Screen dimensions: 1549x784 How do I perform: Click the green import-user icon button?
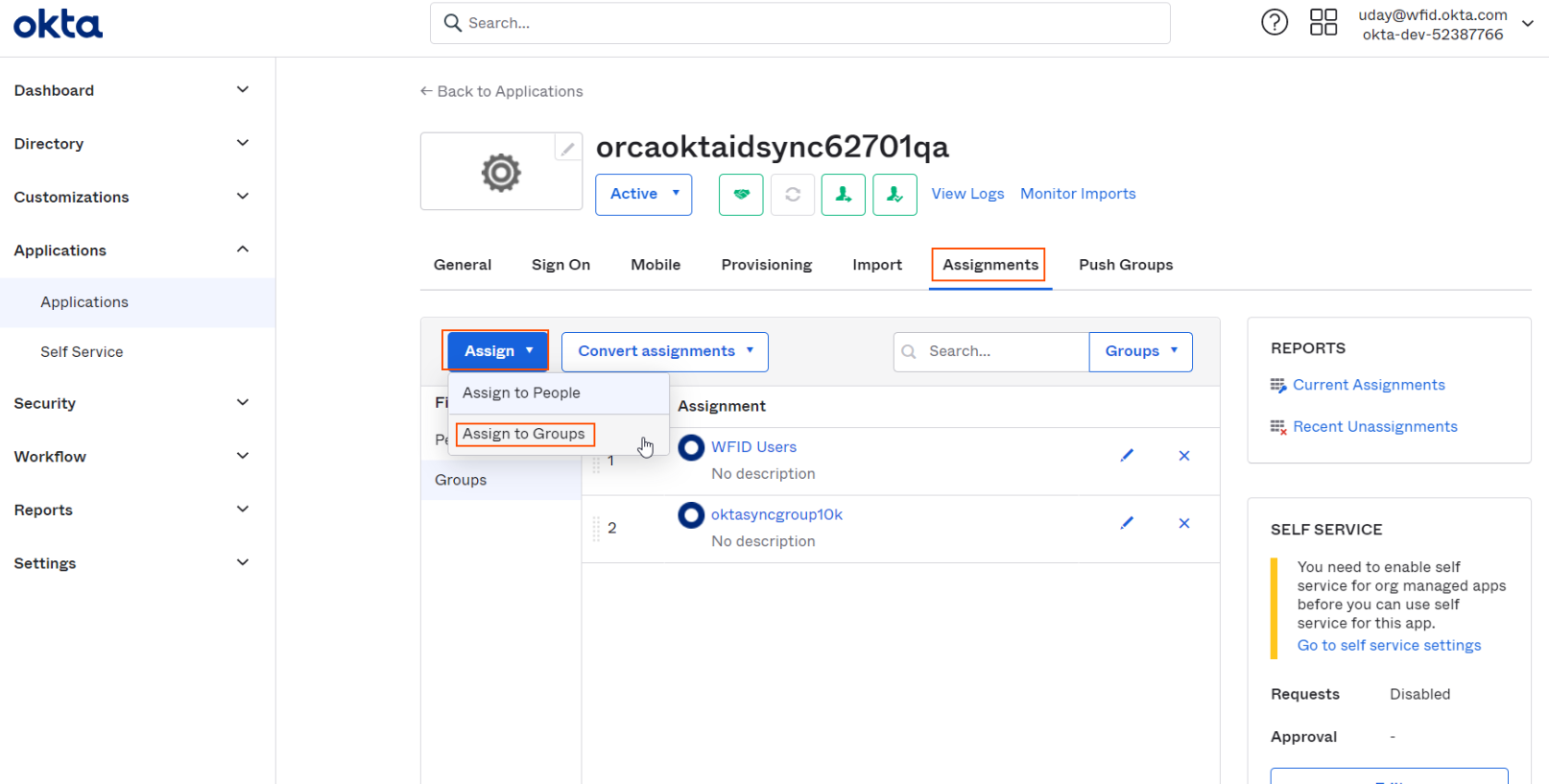point(894,195)
